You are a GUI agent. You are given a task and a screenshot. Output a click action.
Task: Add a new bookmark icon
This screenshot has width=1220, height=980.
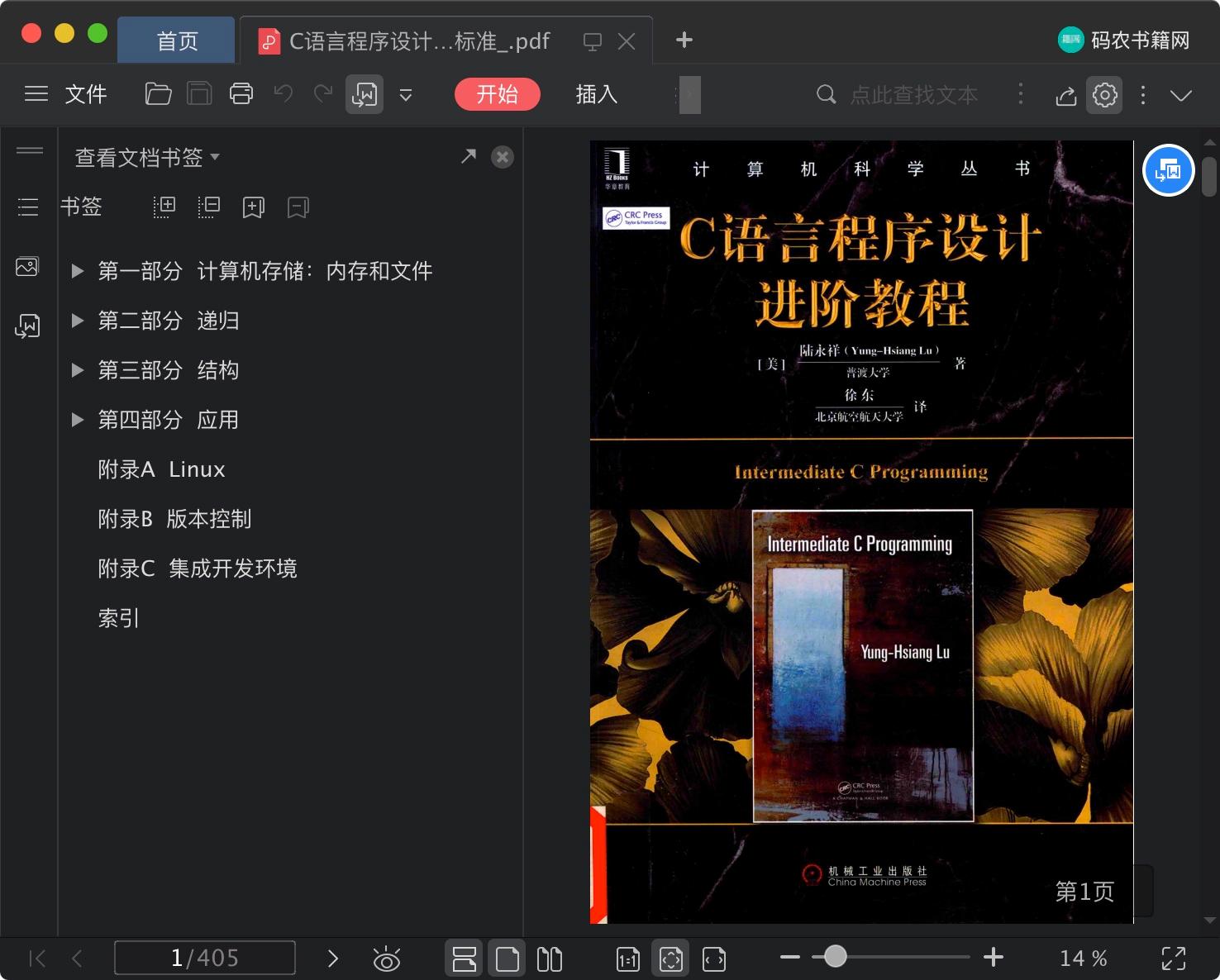(x=254, y=207)
